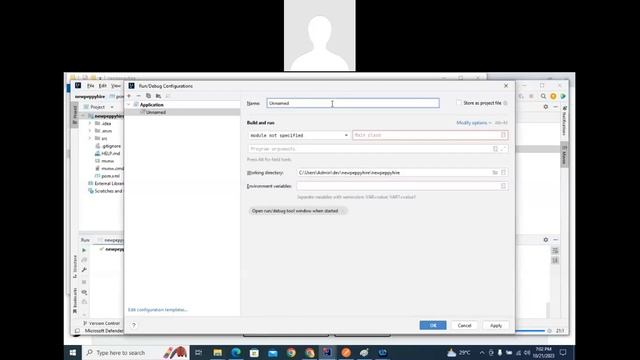
Task: Remove the selected configuration with the minus icon
Action: point(138,96)
